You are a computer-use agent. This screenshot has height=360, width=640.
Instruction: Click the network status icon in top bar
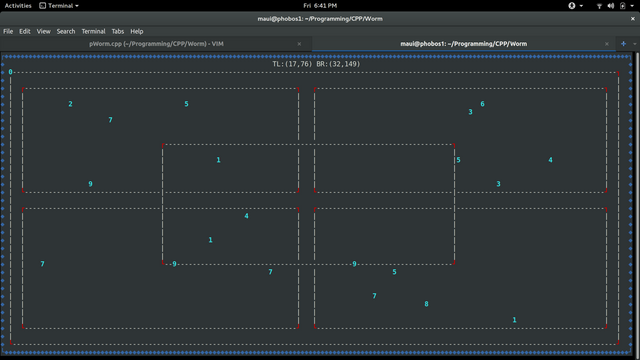[x=599, y=6]
